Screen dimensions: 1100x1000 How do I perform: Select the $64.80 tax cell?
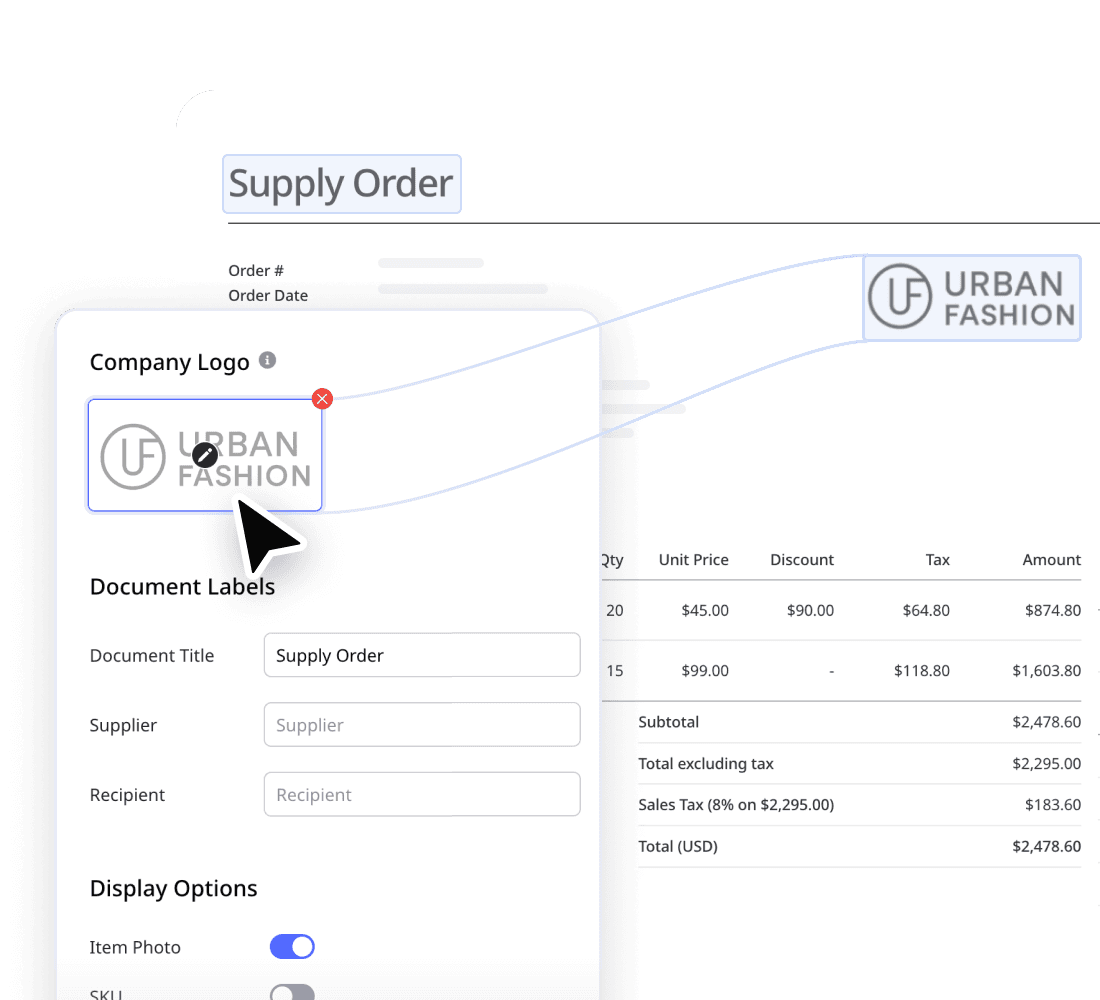tap(926, 611)
